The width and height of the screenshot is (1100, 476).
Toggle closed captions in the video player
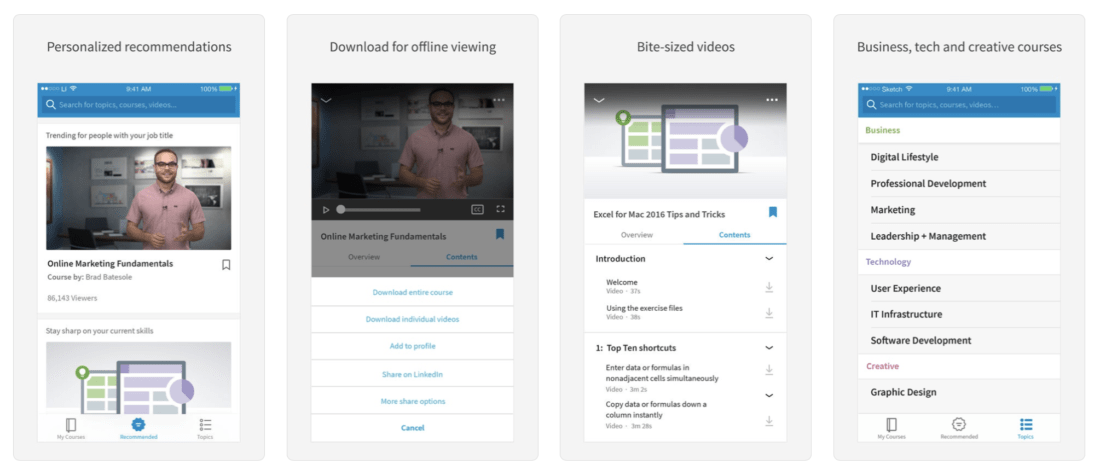click(x=478, y=210)
